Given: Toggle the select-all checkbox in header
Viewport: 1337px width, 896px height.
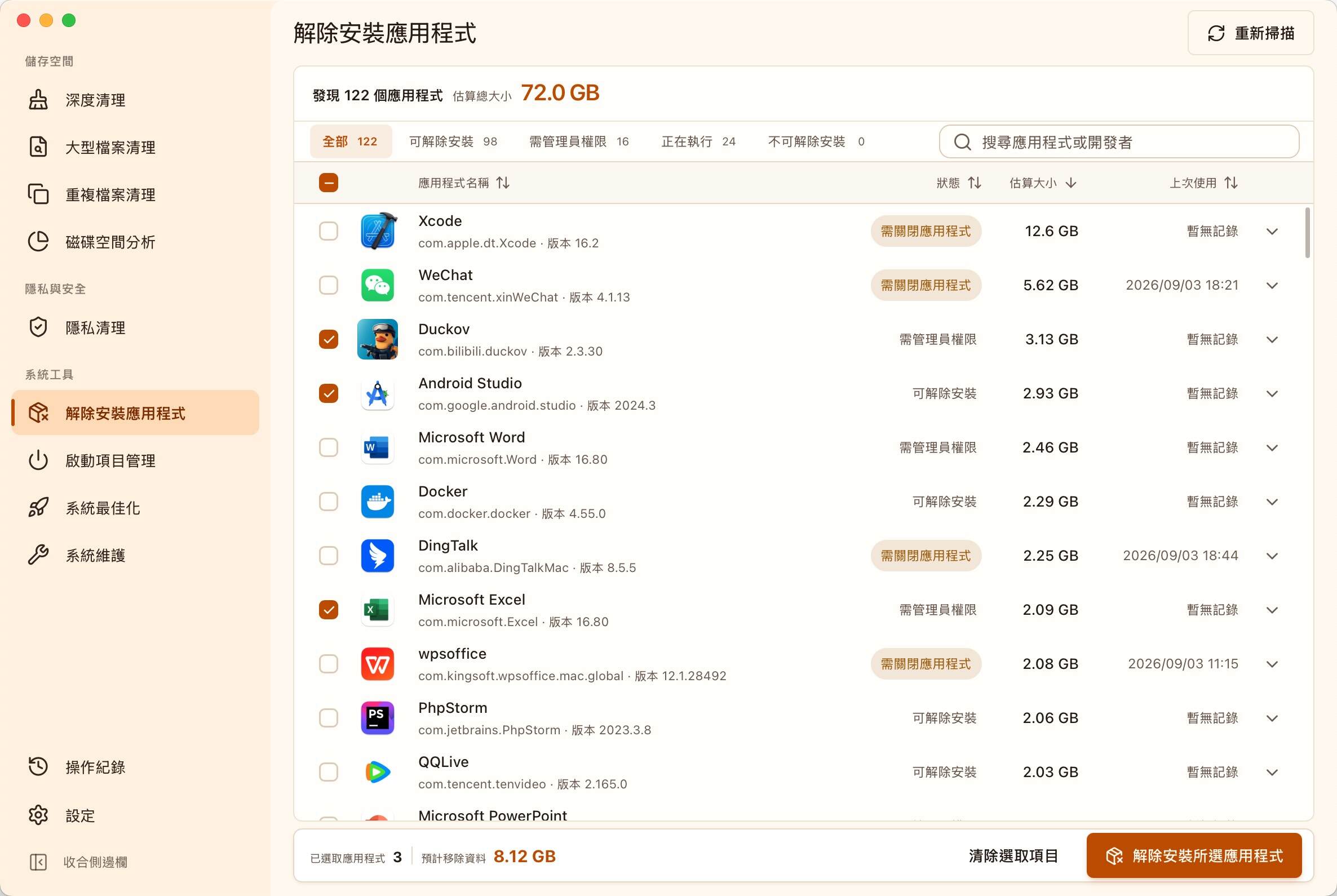Looking at the screenshot, I should [329, 183].
